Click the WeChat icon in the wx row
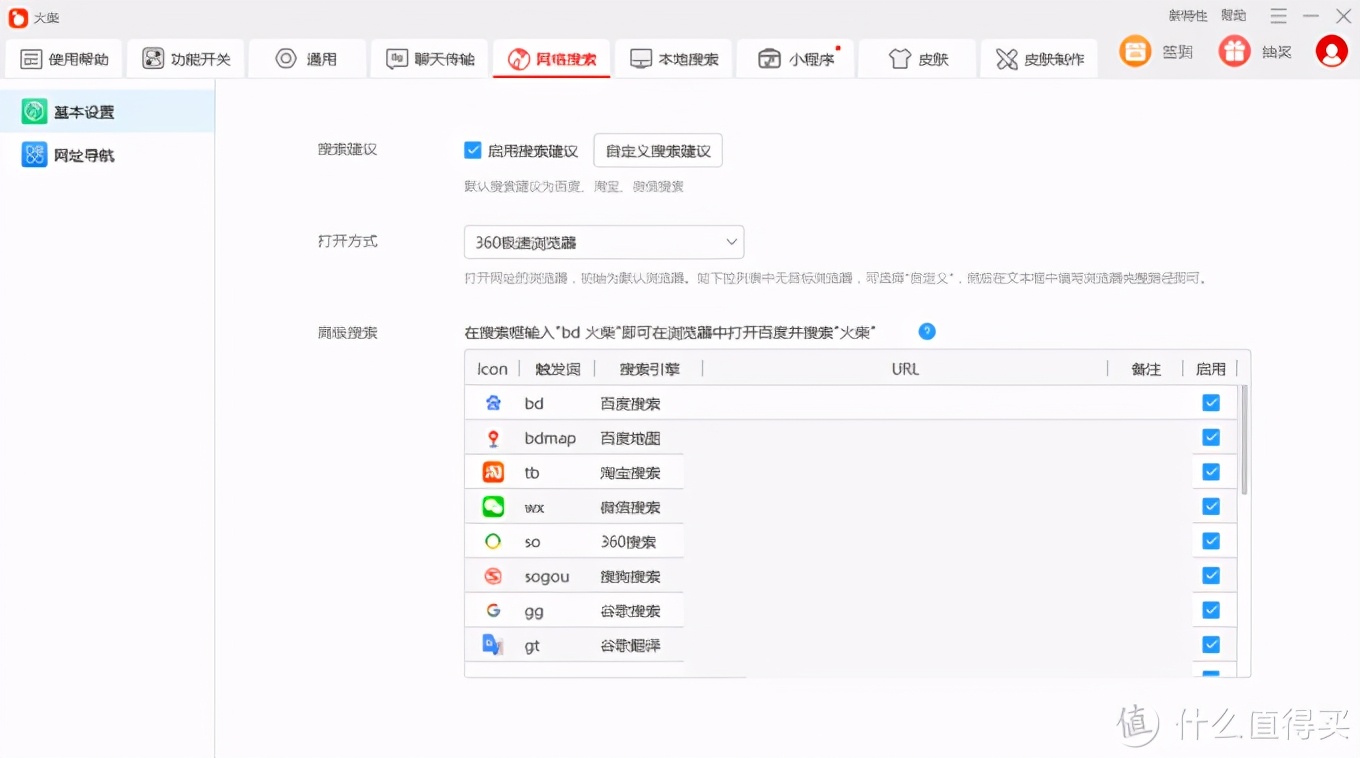This screenshot has width=1360, height=758. pos(493,506)
